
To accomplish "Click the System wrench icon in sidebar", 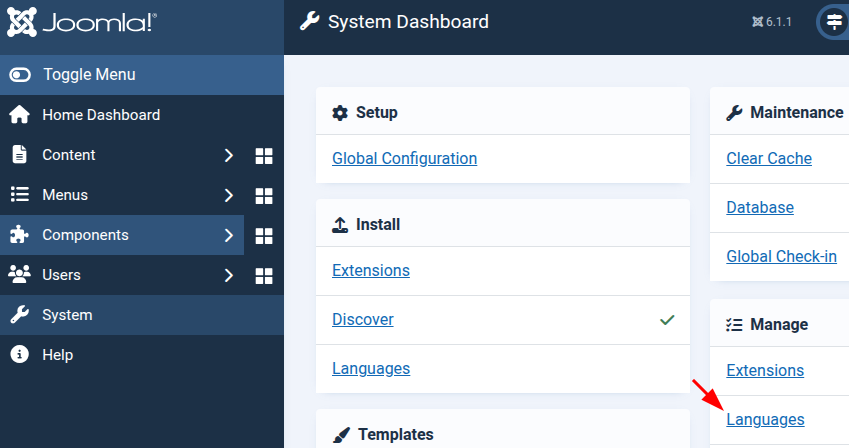I will coord(19,315).
